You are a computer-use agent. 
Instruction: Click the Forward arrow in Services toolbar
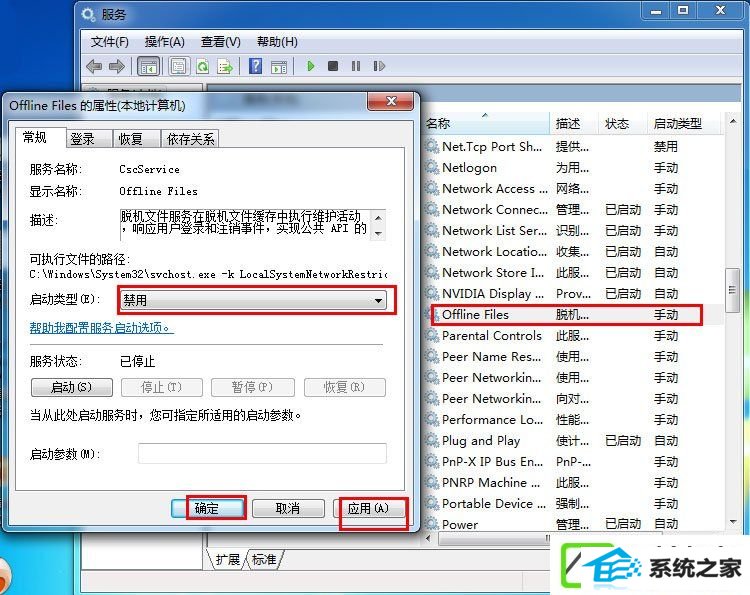point(117,66)
